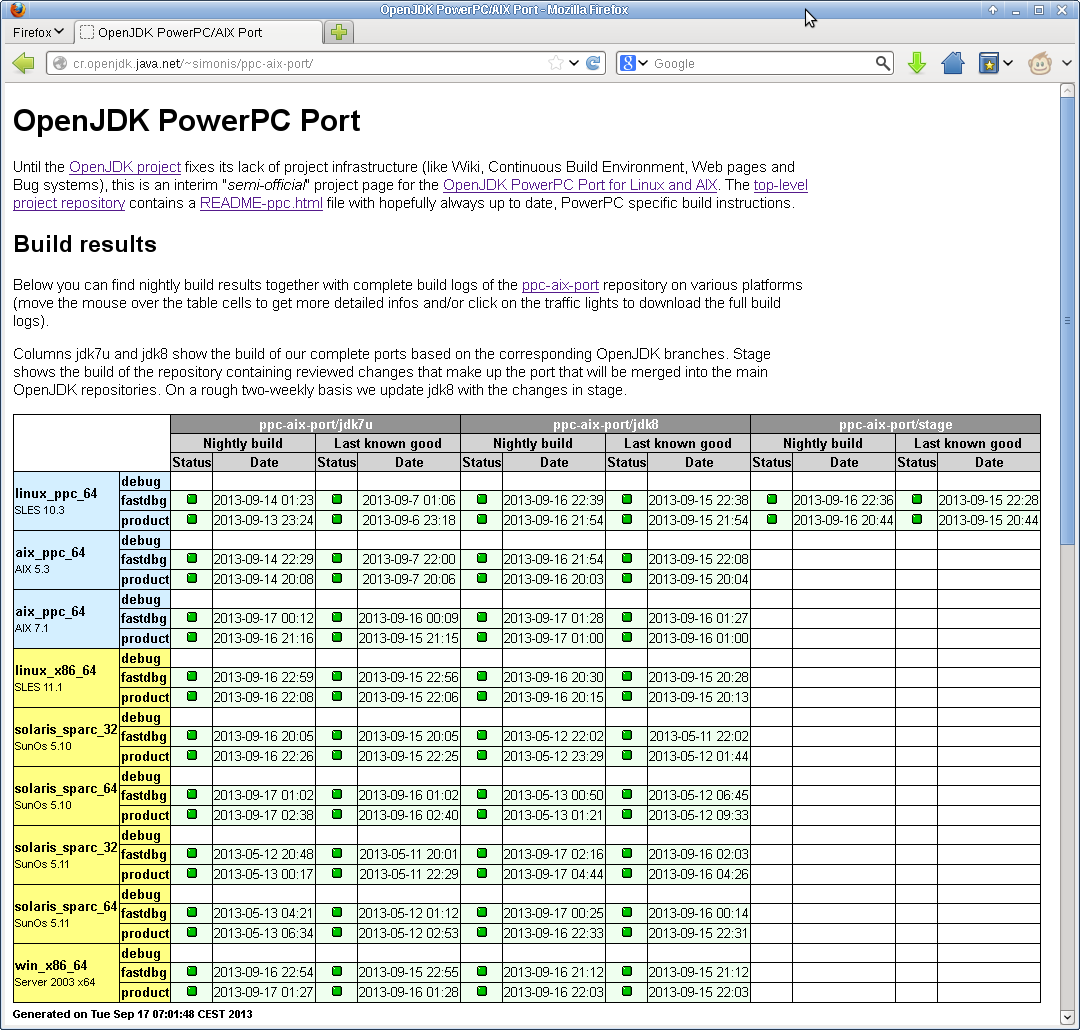Open new tab with plus icon
Viewport: 1080px width, 1030px height.
339,32
